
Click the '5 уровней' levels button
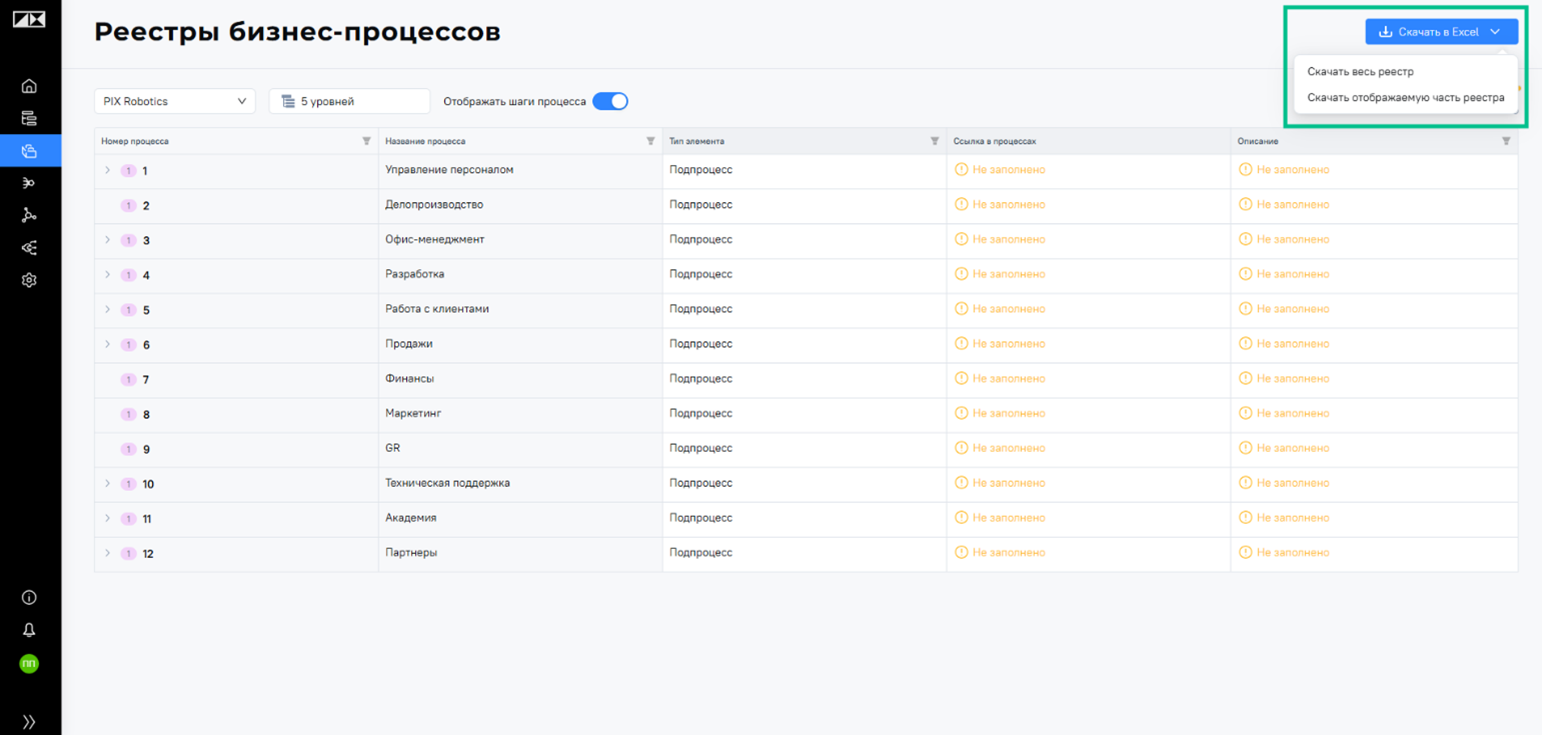click(348, 101)
